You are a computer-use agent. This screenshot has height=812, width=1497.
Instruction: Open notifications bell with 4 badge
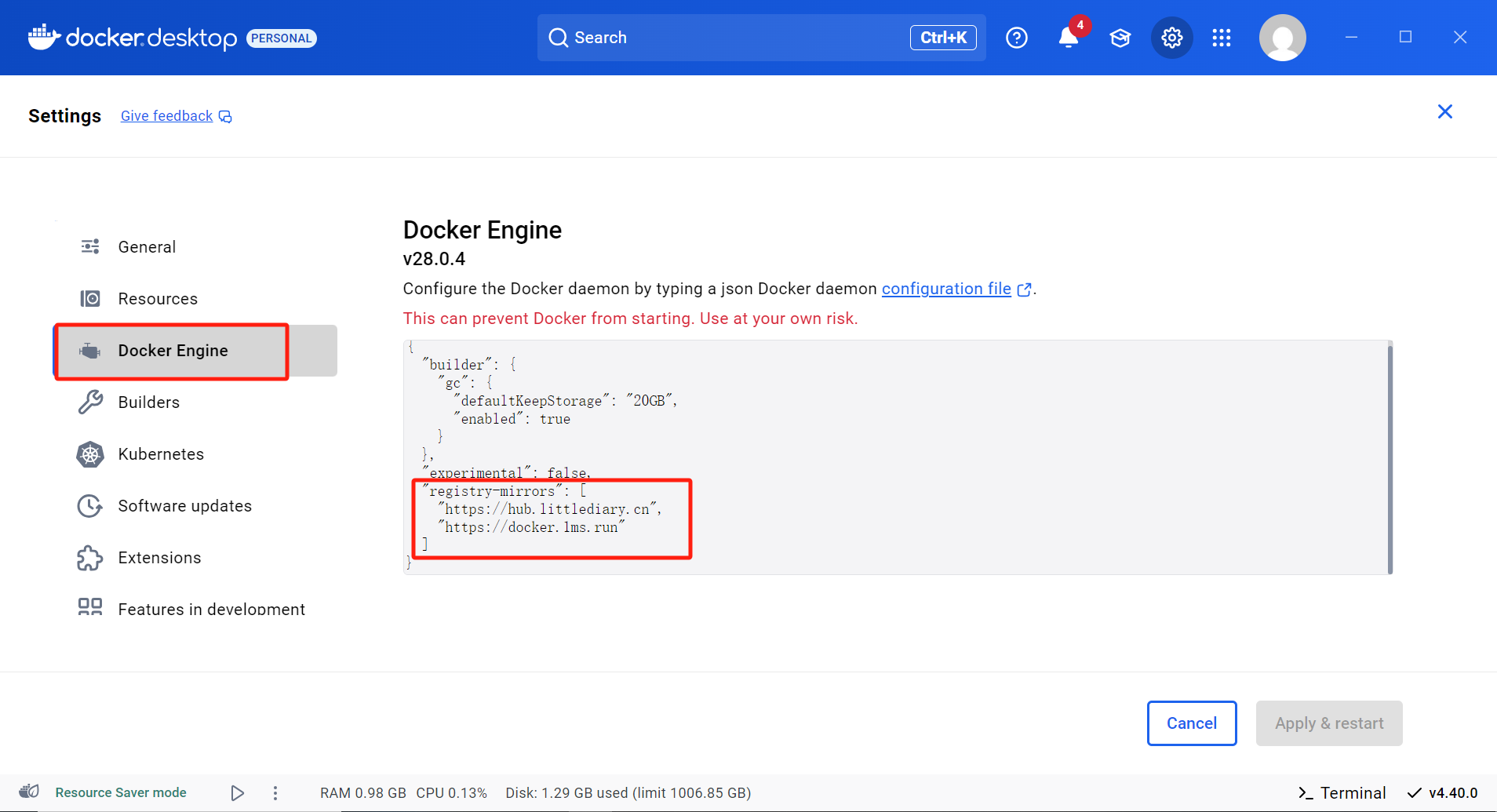1069,37
